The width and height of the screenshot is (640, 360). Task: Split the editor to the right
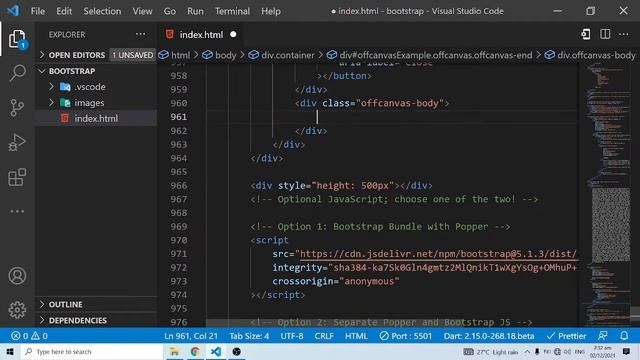tap(605, 34)
